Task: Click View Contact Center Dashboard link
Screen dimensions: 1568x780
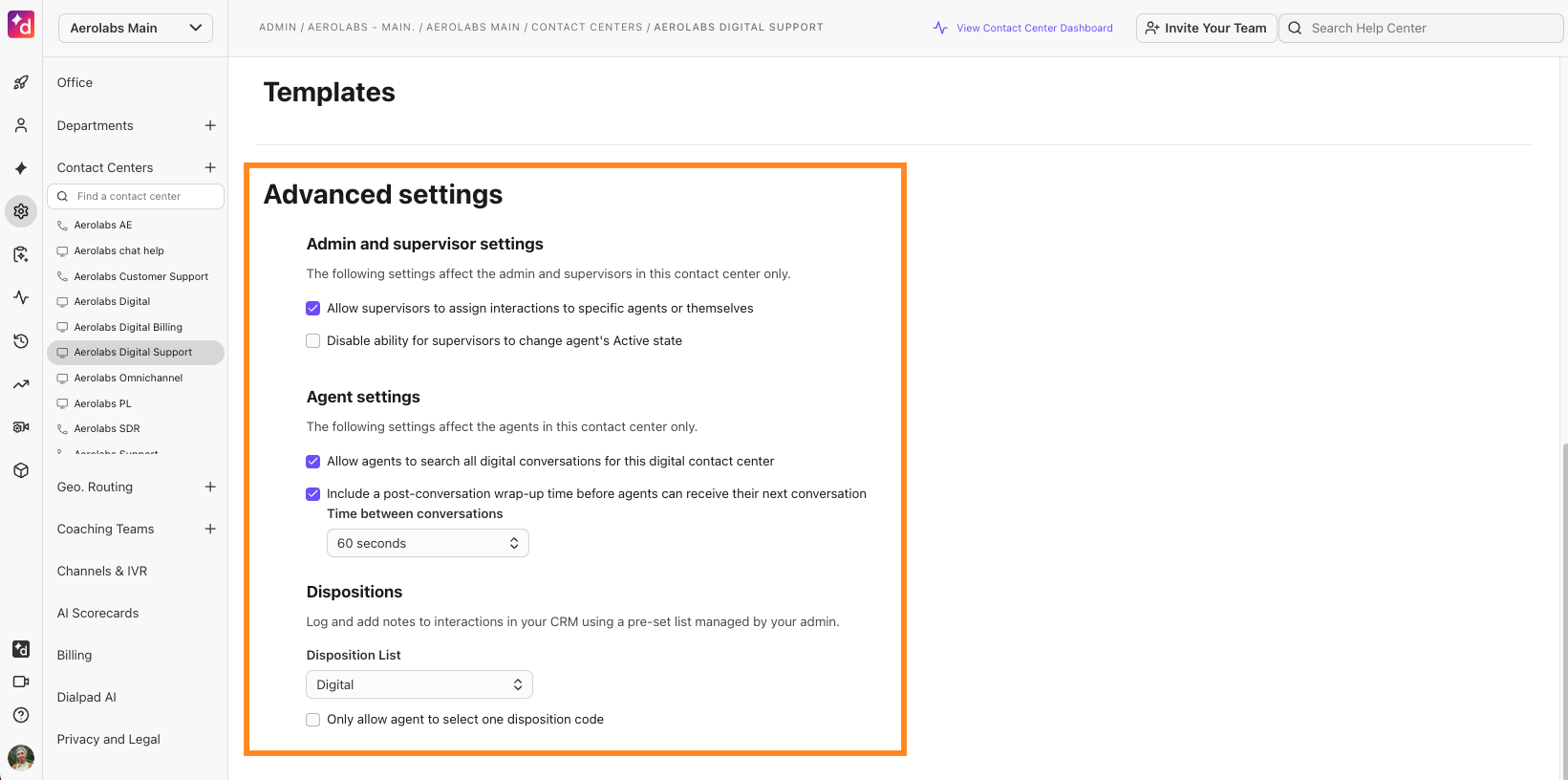Action: [1035, 28]
